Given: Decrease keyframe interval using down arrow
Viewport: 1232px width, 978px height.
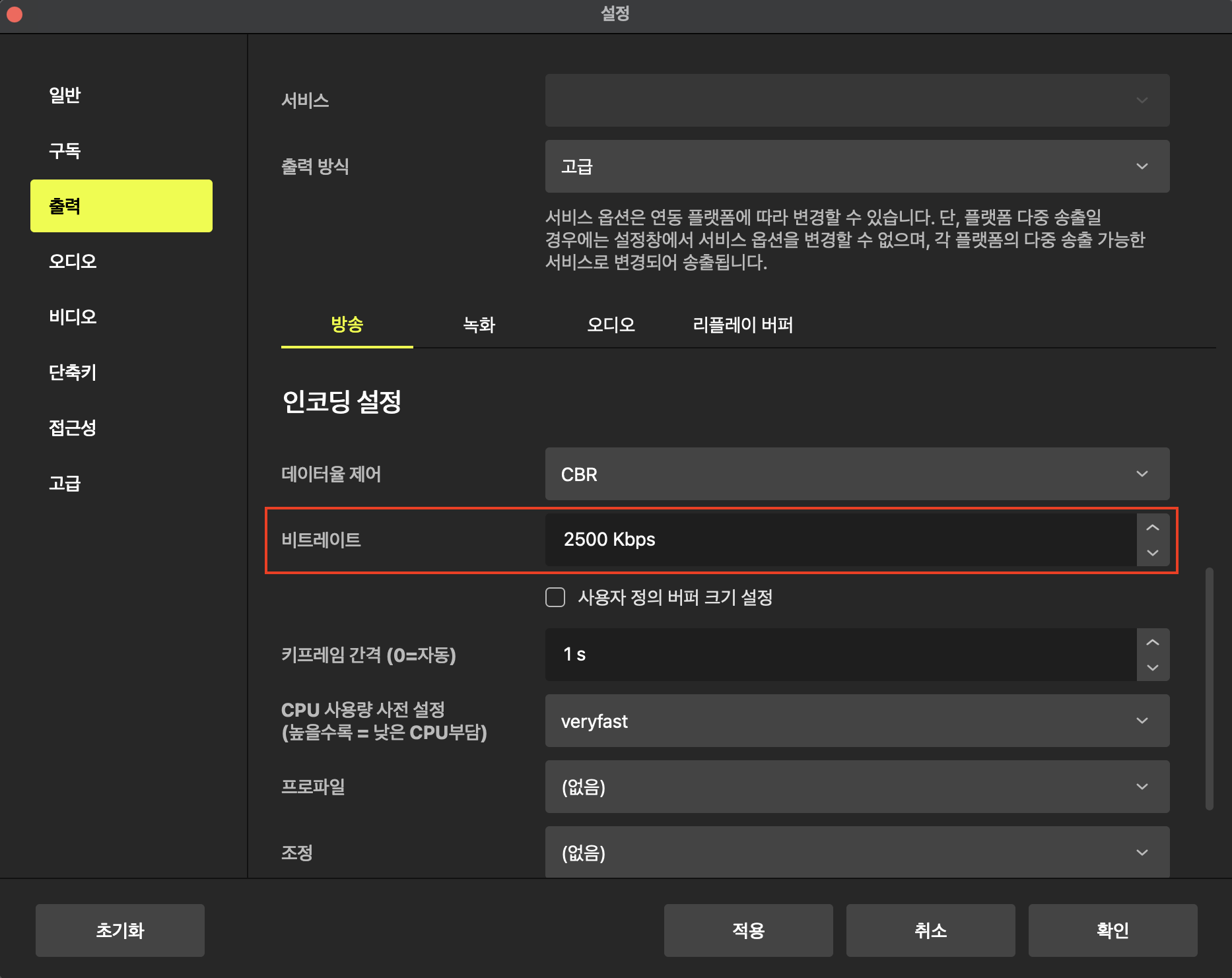Looking at the screenshot, I should 1153,667.
